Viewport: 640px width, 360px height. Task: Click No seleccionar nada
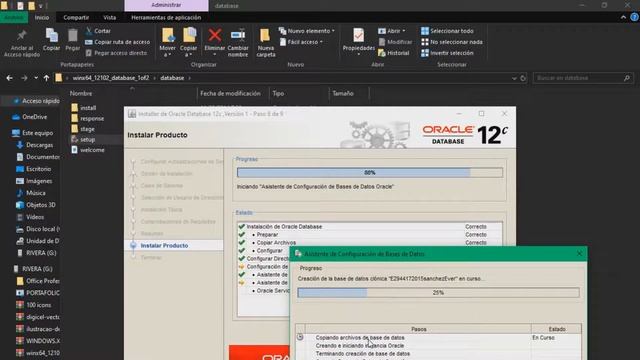coord(452,42)
